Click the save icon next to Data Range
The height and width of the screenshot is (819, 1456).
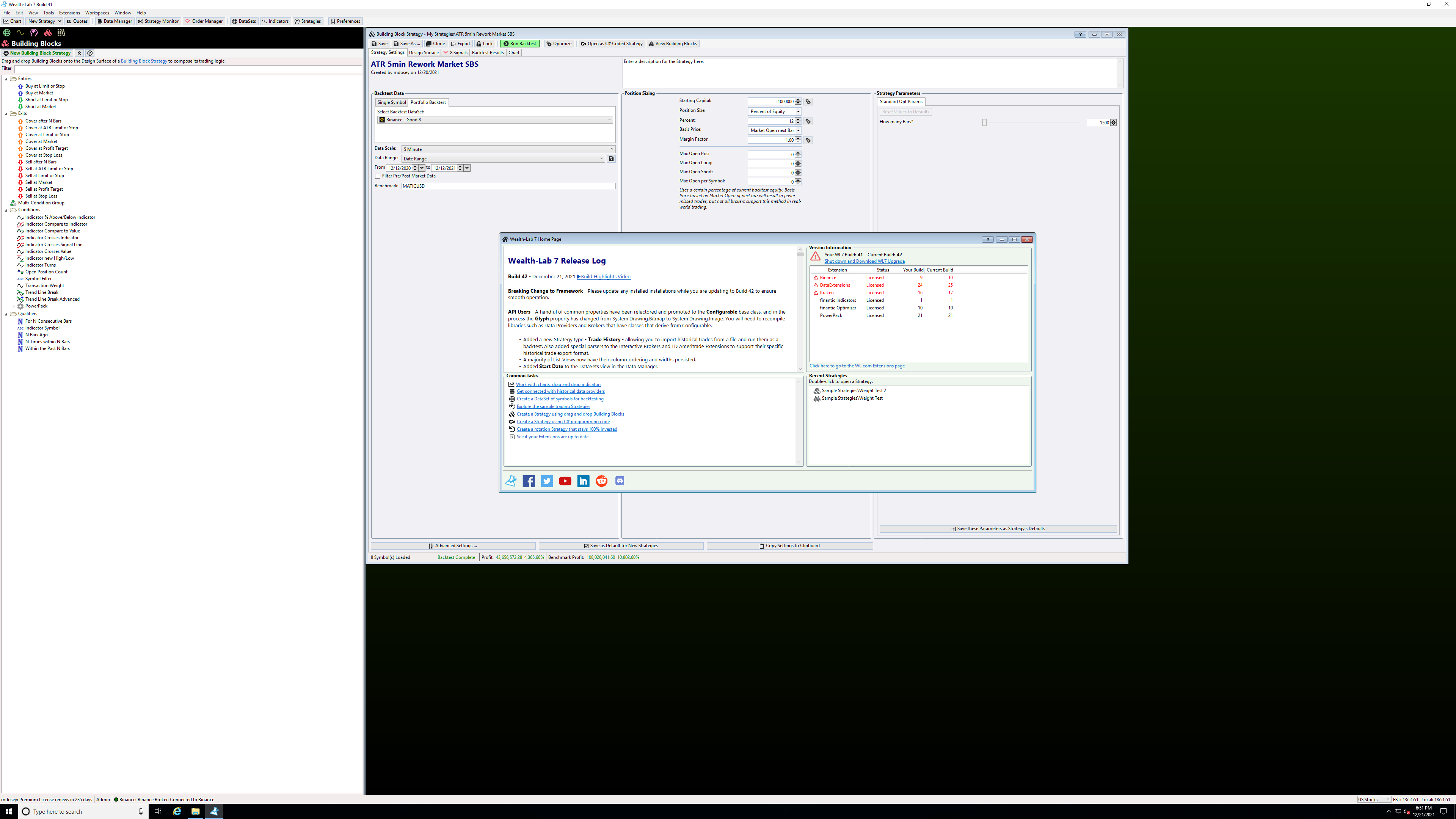(x=611, y=159)
